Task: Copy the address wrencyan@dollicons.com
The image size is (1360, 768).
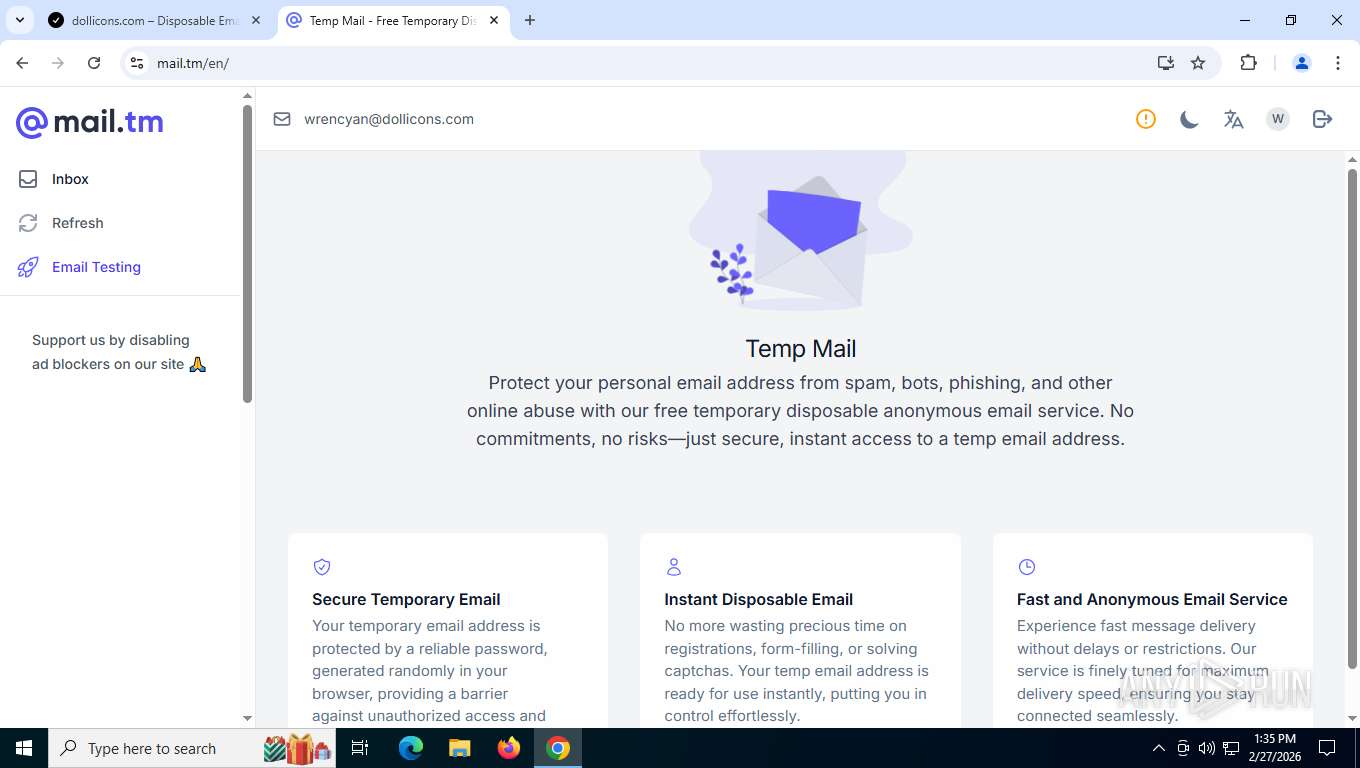Action: click(x=389, y=119)
